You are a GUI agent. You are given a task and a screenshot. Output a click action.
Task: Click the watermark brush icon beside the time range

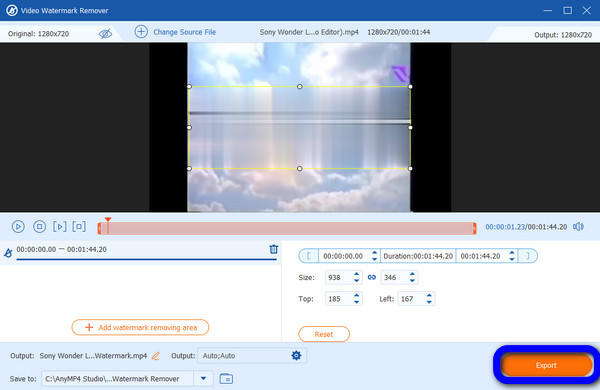(x=8, y=253)
